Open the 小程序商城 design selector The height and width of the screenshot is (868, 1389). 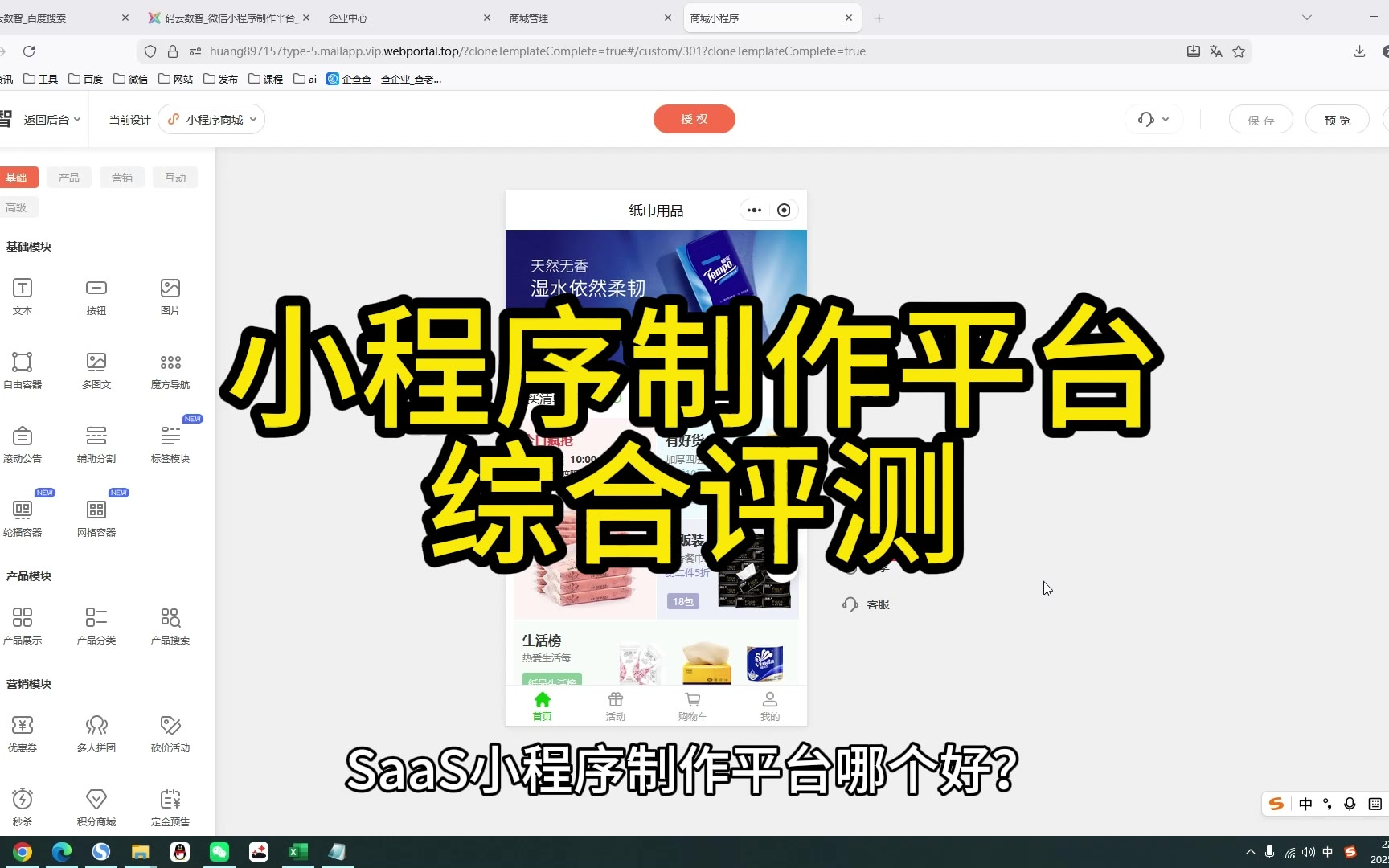[x=211, y=120]
